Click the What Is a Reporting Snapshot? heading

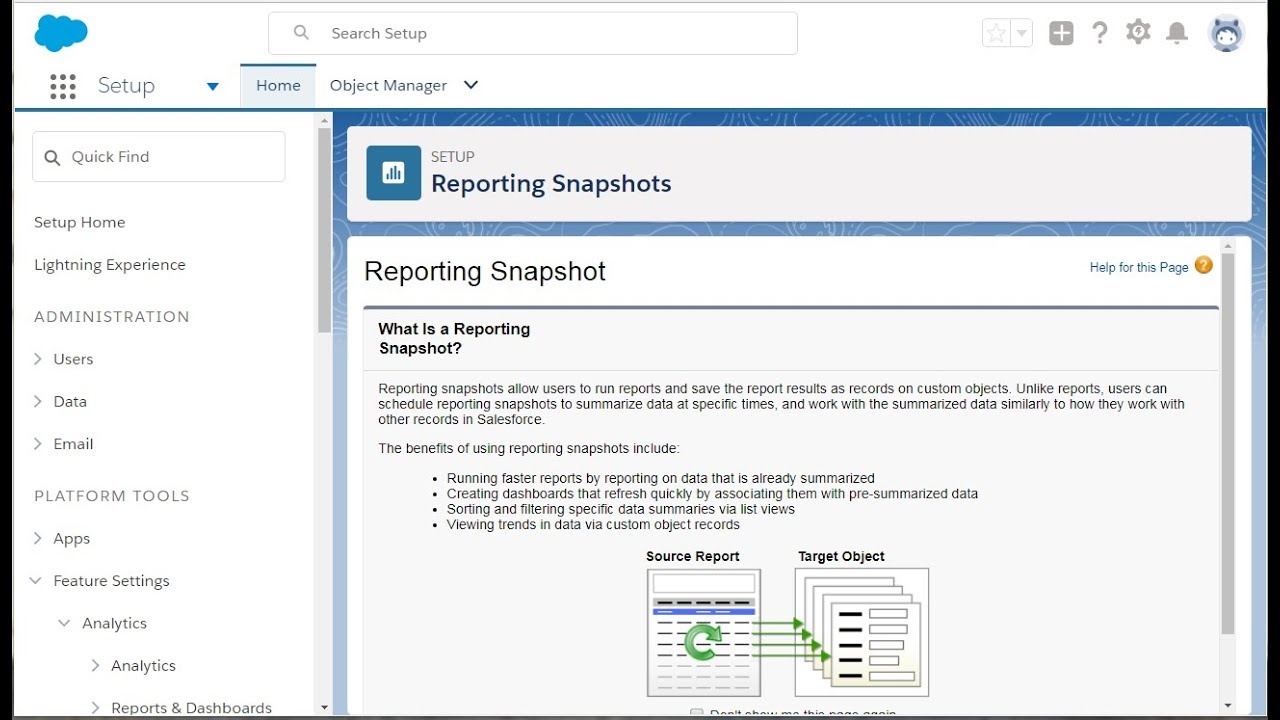pyautogui.click(x=454, y=339)
